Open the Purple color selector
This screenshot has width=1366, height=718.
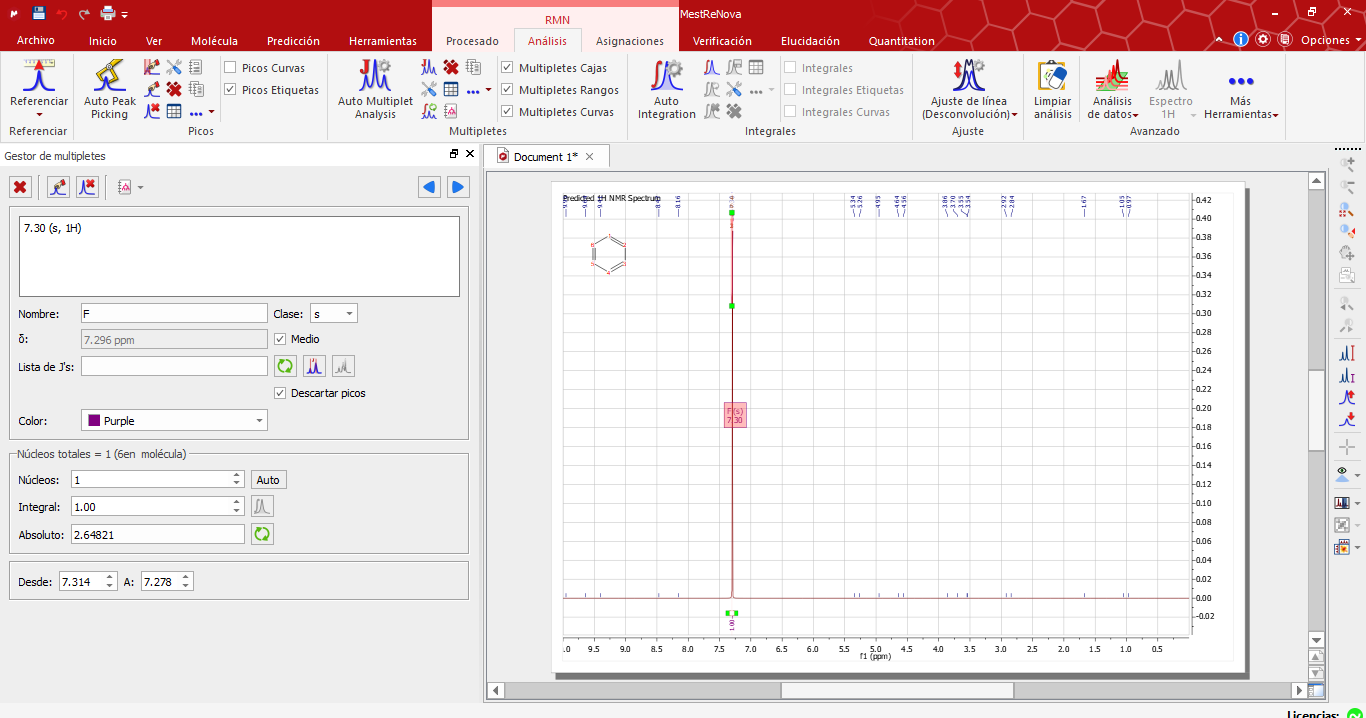pyautogui.click(x=175, y=421)
